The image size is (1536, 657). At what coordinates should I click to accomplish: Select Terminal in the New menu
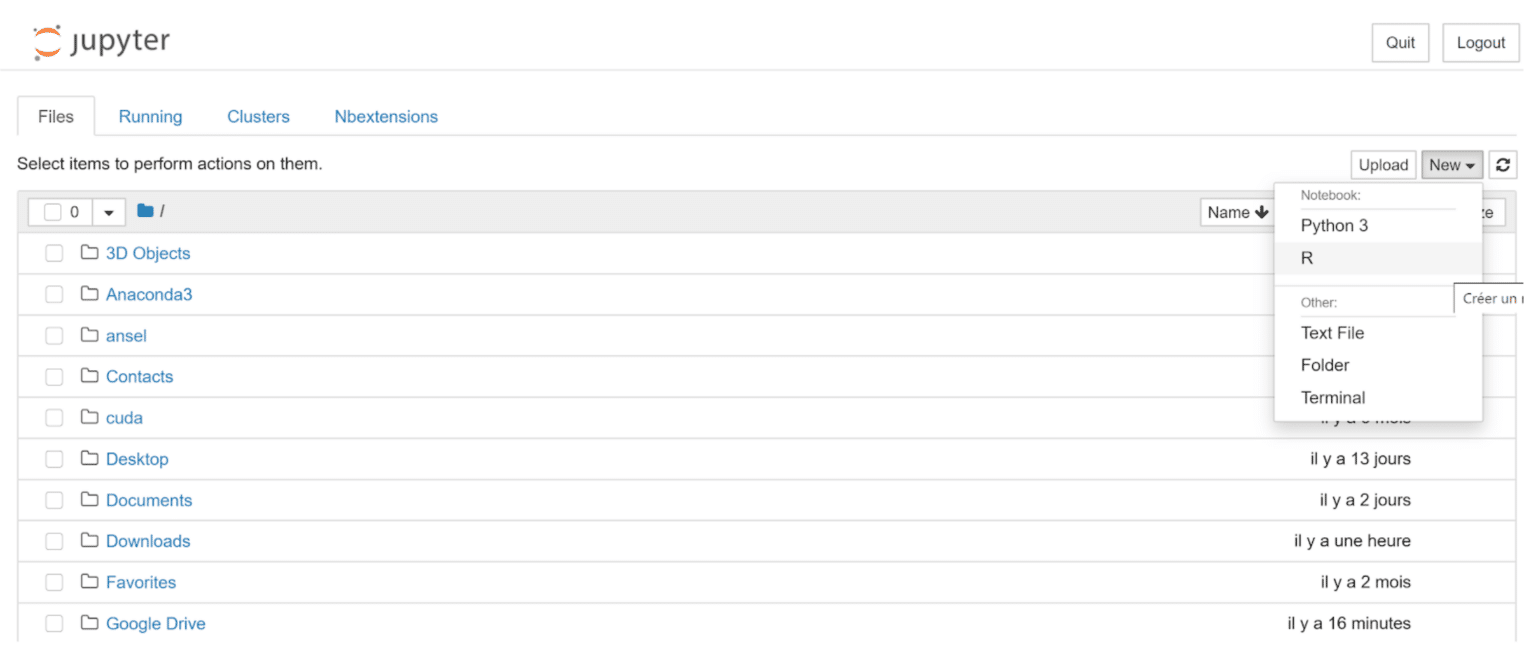pos(1332,397)
